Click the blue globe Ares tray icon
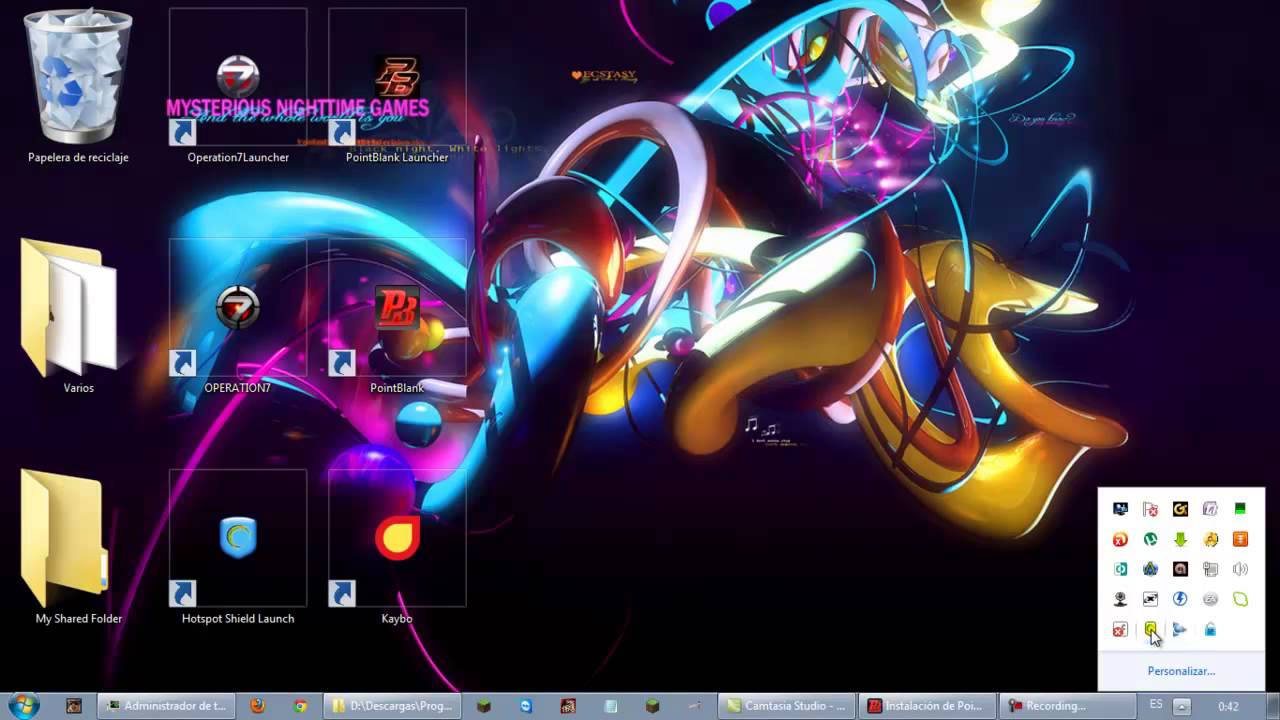This screenshot has height=720, width=1280. (1150, 569)
